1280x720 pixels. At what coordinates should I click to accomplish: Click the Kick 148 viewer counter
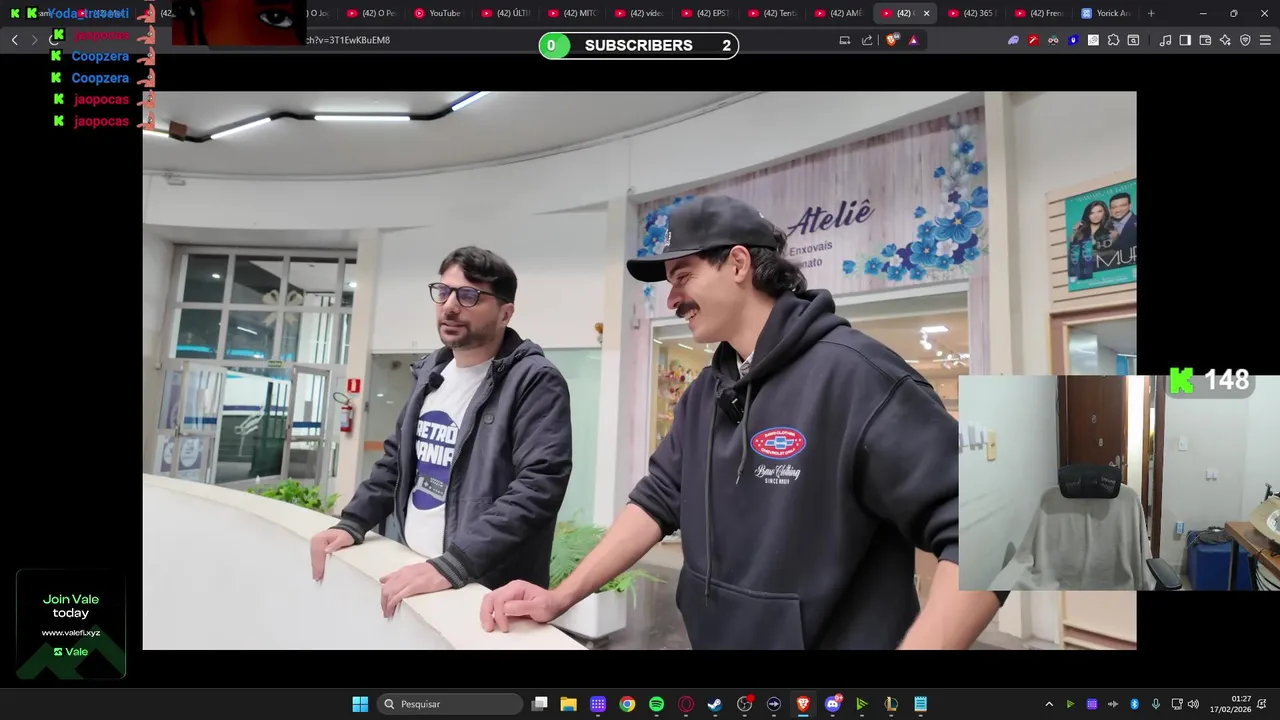(x=1210, y=381)
